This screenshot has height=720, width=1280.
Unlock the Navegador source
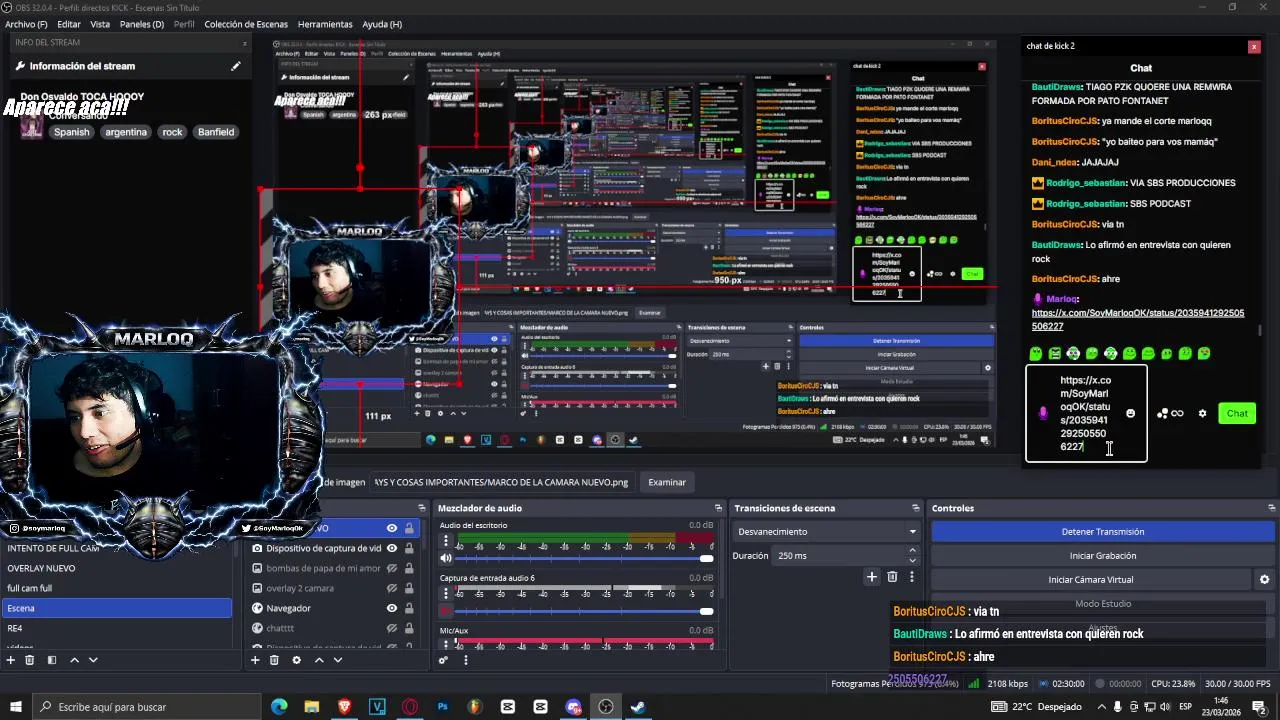click(x=409, y=608)
